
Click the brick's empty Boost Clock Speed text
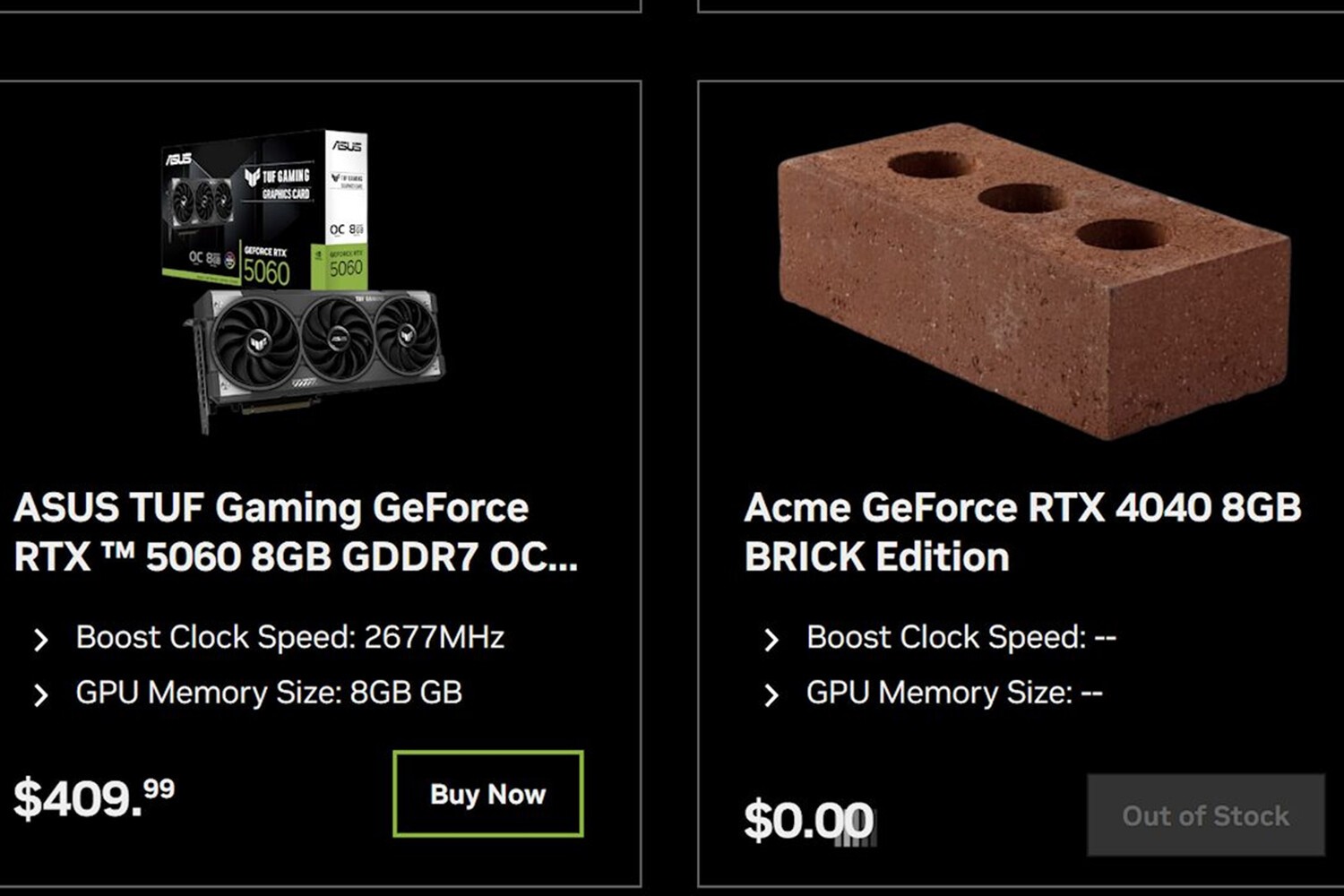(x=961, y=638)
